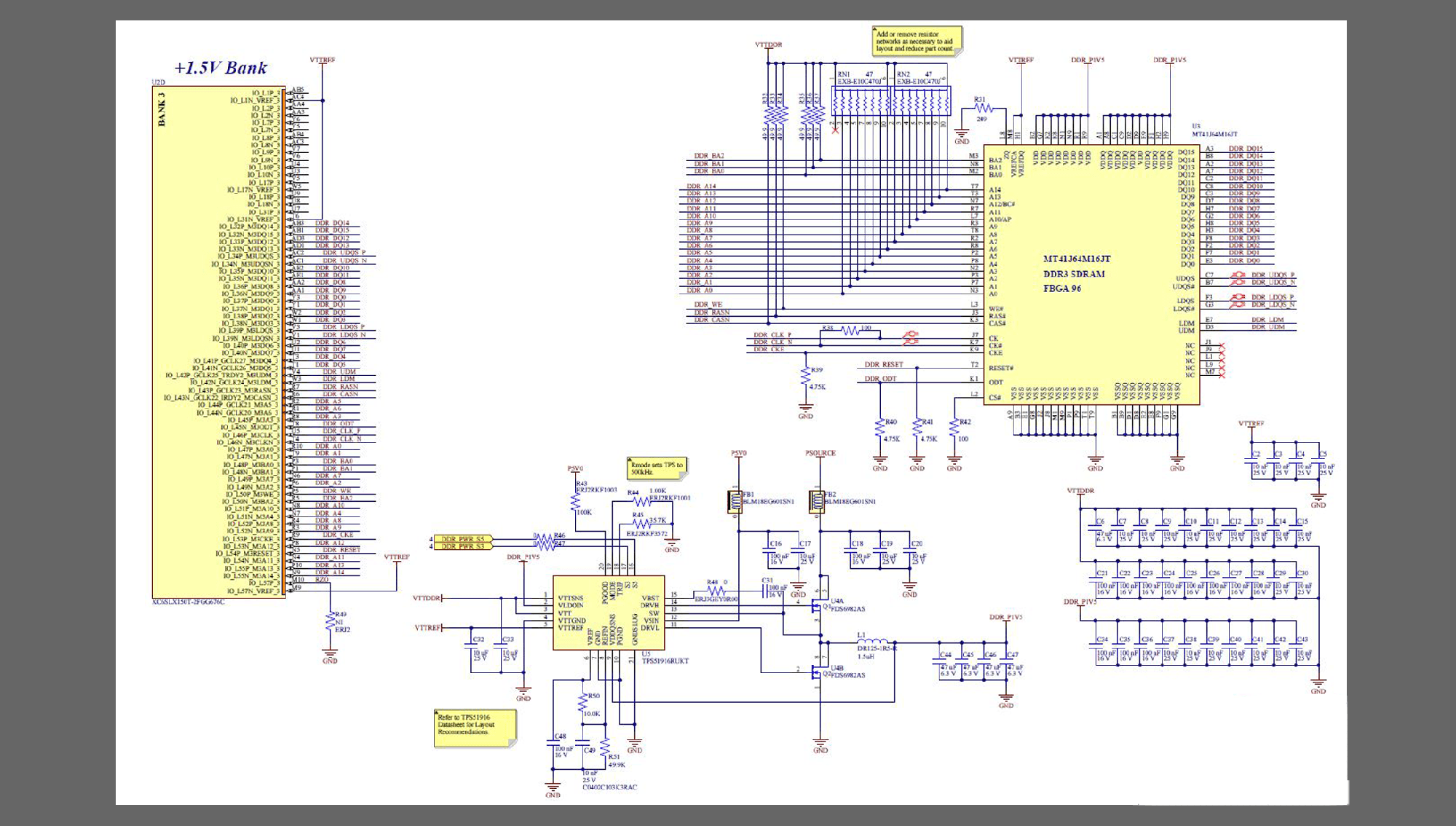Click the DDR_RESET net label by the DRAM
Viewport: 1456px width, 826px height.
click(884, 365)
